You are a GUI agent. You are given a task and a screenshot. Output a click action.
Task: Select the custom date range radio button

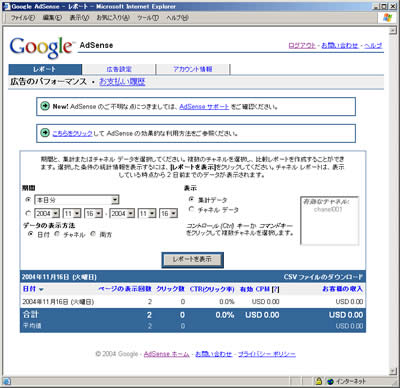28,213
